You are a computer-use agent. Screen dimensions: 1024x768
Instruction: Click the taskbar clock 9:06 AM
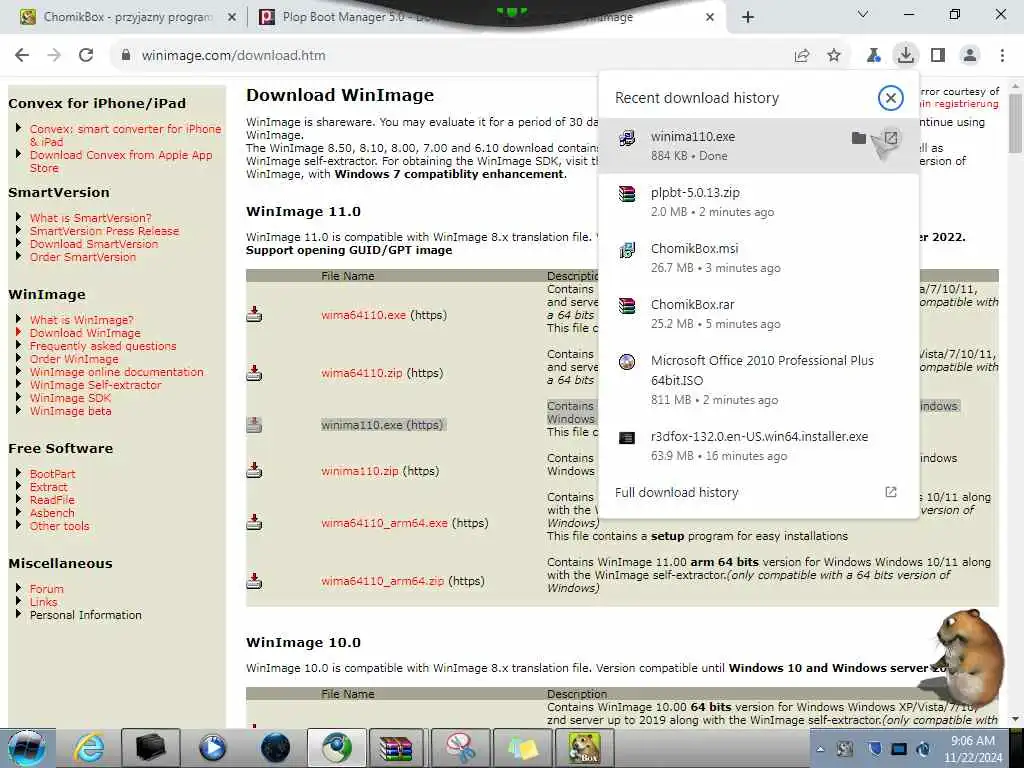(973, 749)
